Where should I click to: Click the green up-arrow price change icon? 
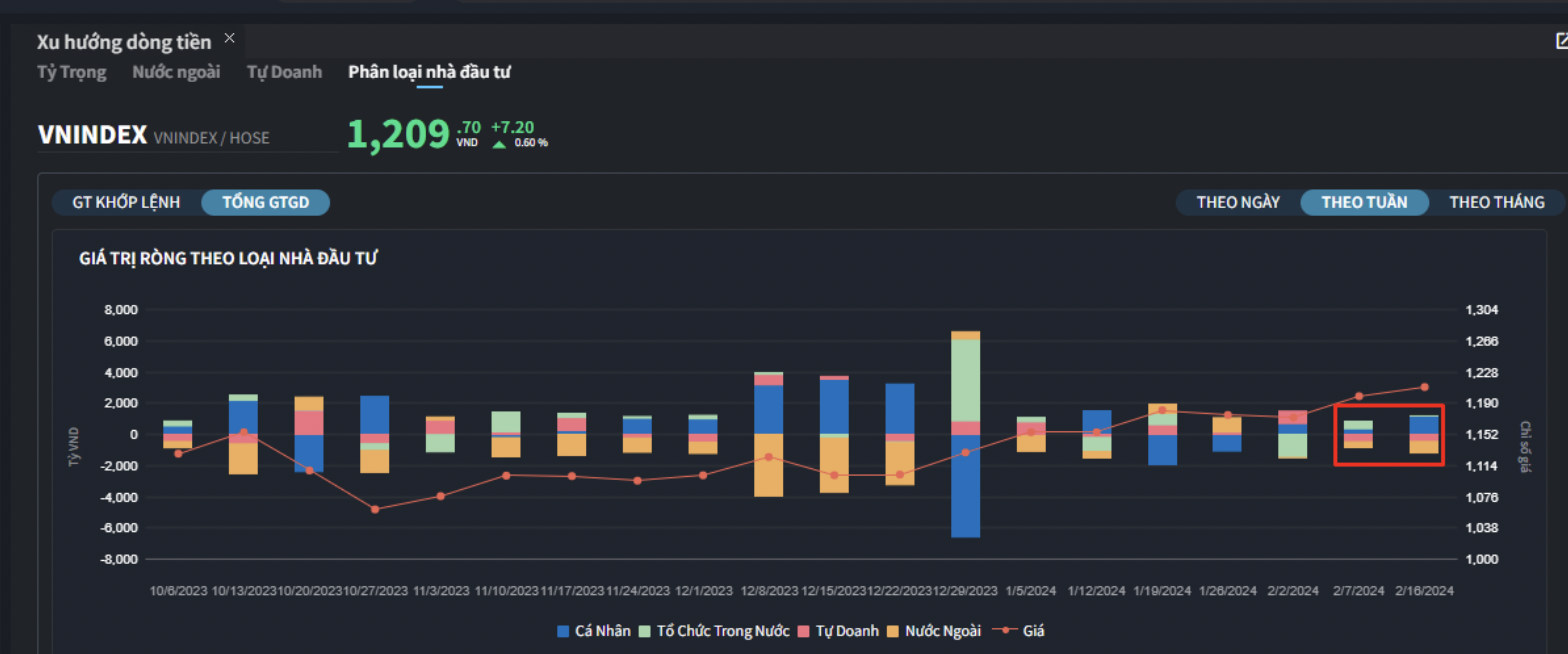point(499,143)
